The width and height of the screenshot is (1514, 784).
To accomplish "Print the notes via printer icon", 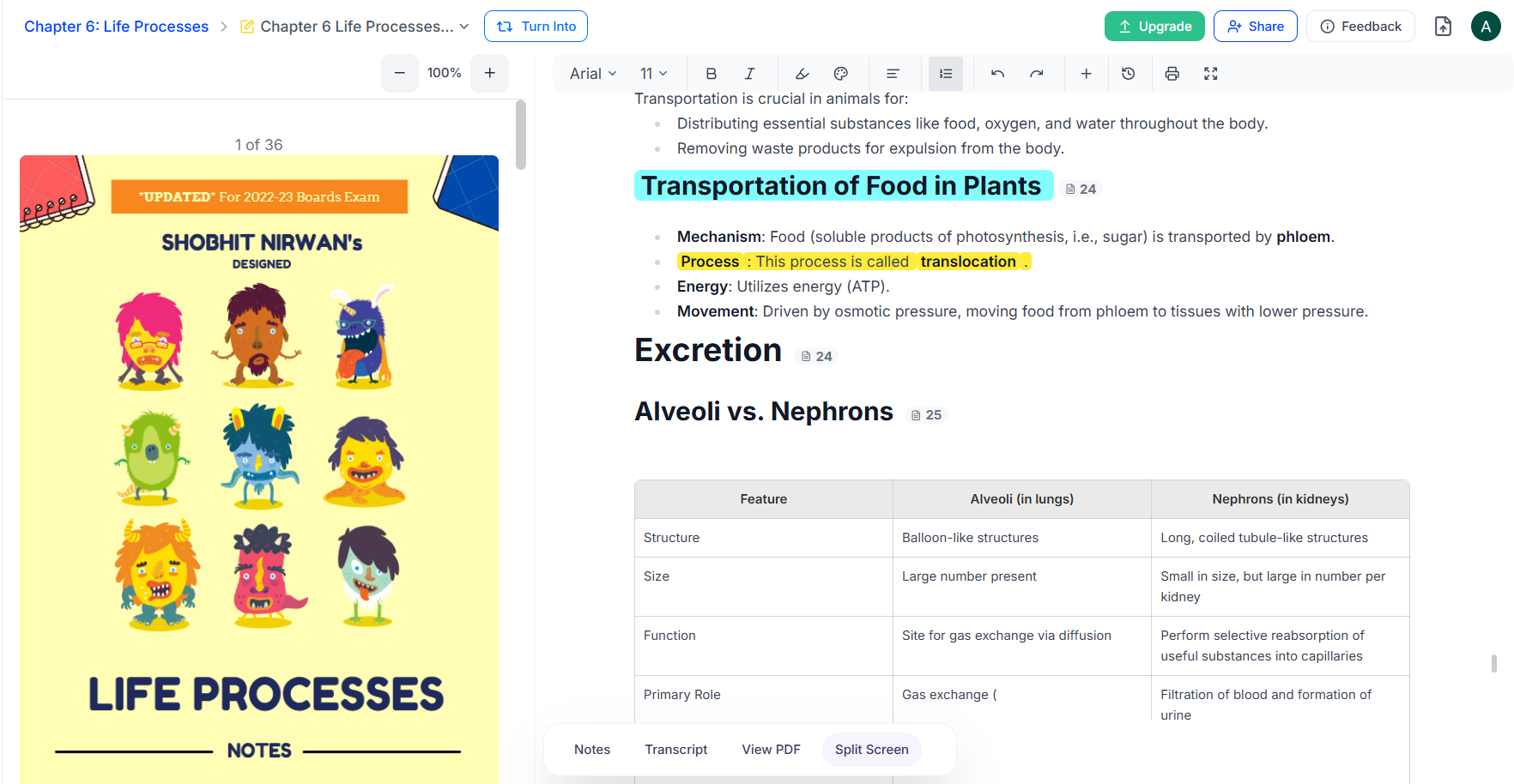I will pyautogui.click(x=1172, y=74).
